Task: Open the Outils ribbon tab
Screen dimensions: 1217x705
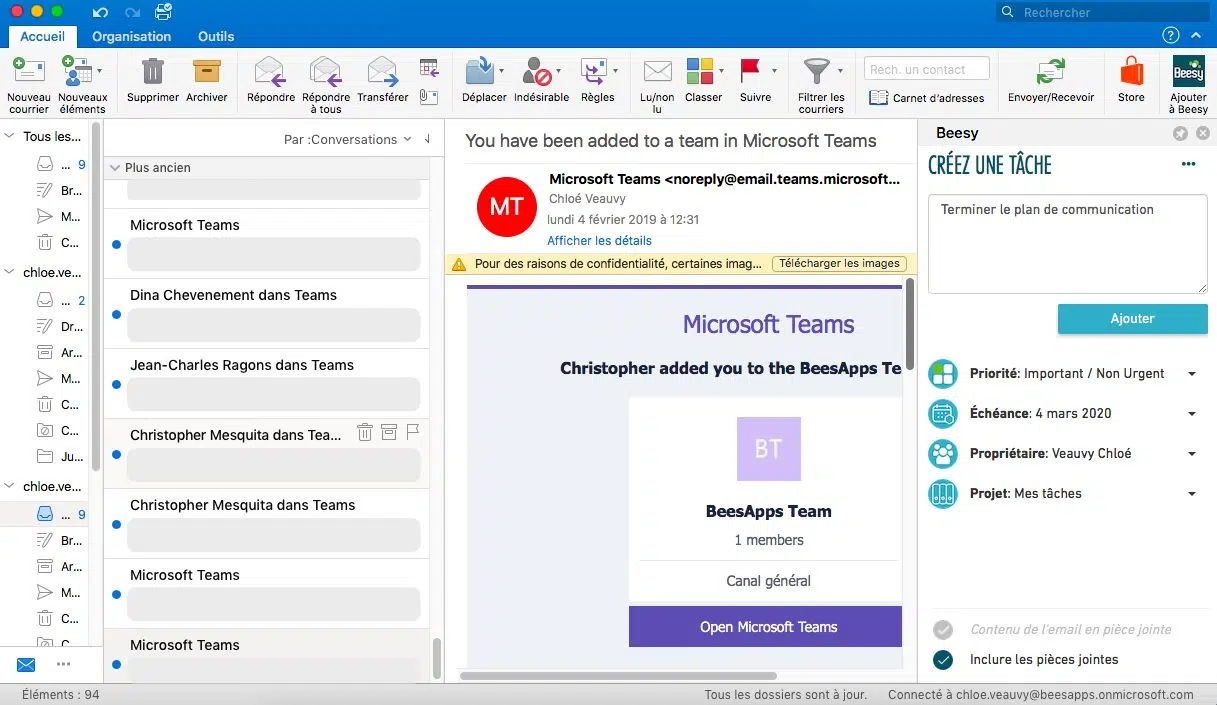Action: pos(216,36)
